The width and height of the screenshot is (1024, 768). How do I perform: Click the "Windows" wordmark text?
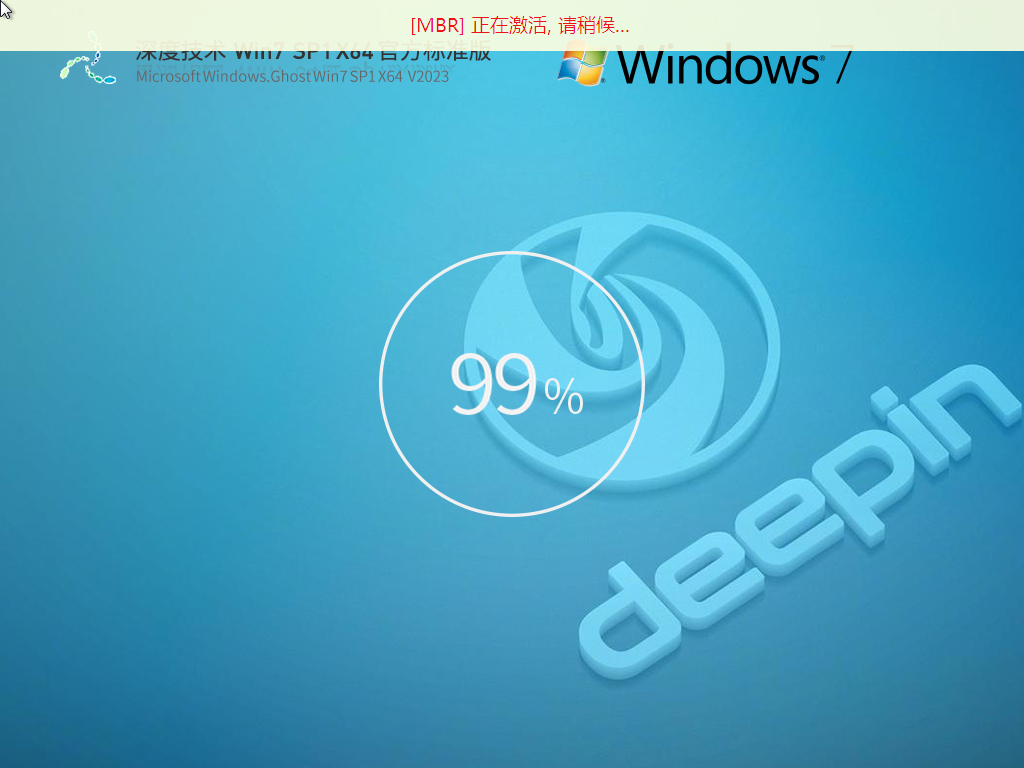click(x=718, y=67)
